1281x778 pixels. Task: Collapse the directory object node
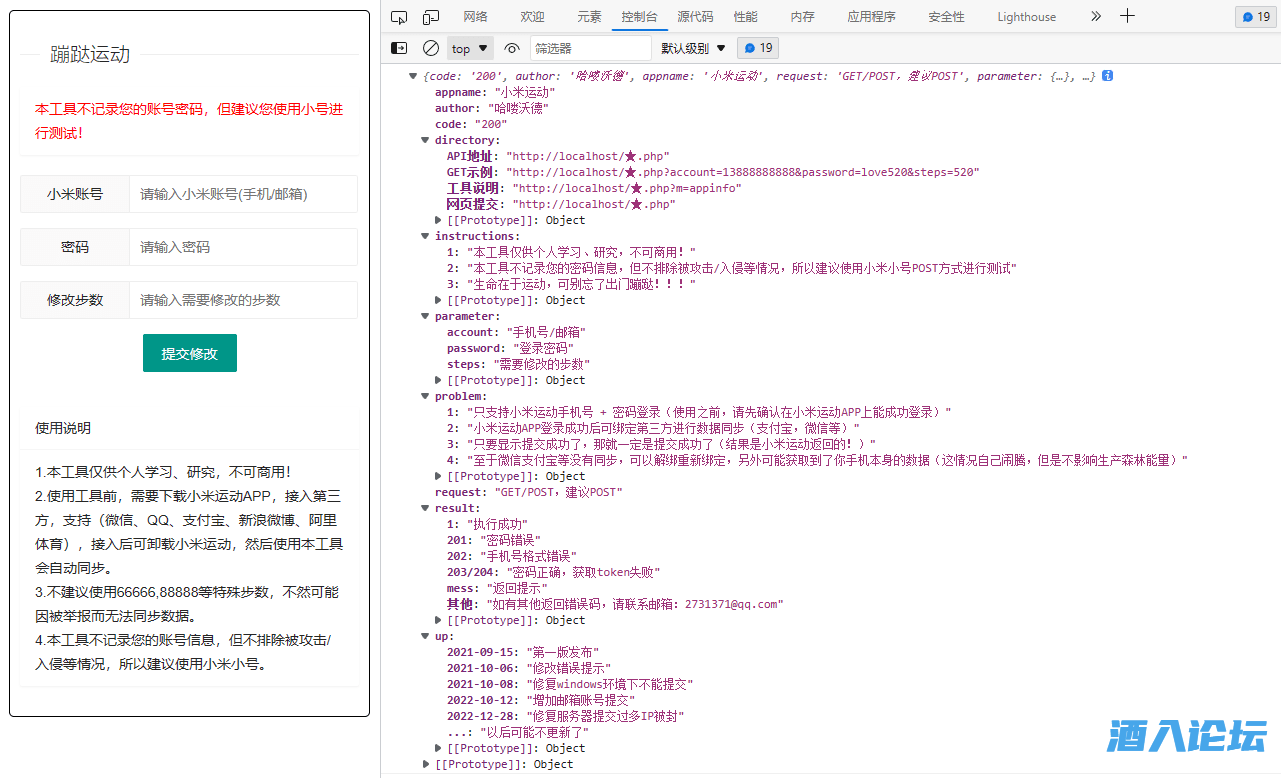[x=425, y=140]
